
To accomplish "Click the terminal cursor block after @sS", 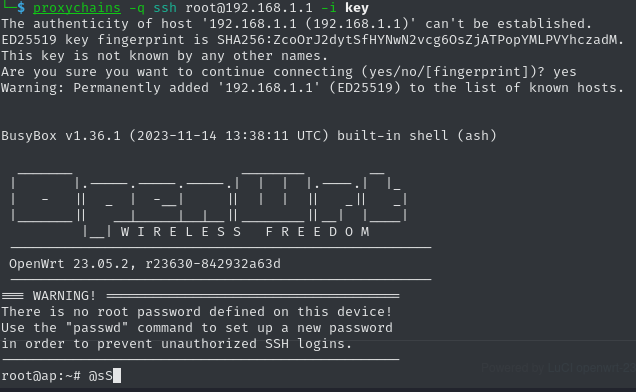I will tap(117, 376).
